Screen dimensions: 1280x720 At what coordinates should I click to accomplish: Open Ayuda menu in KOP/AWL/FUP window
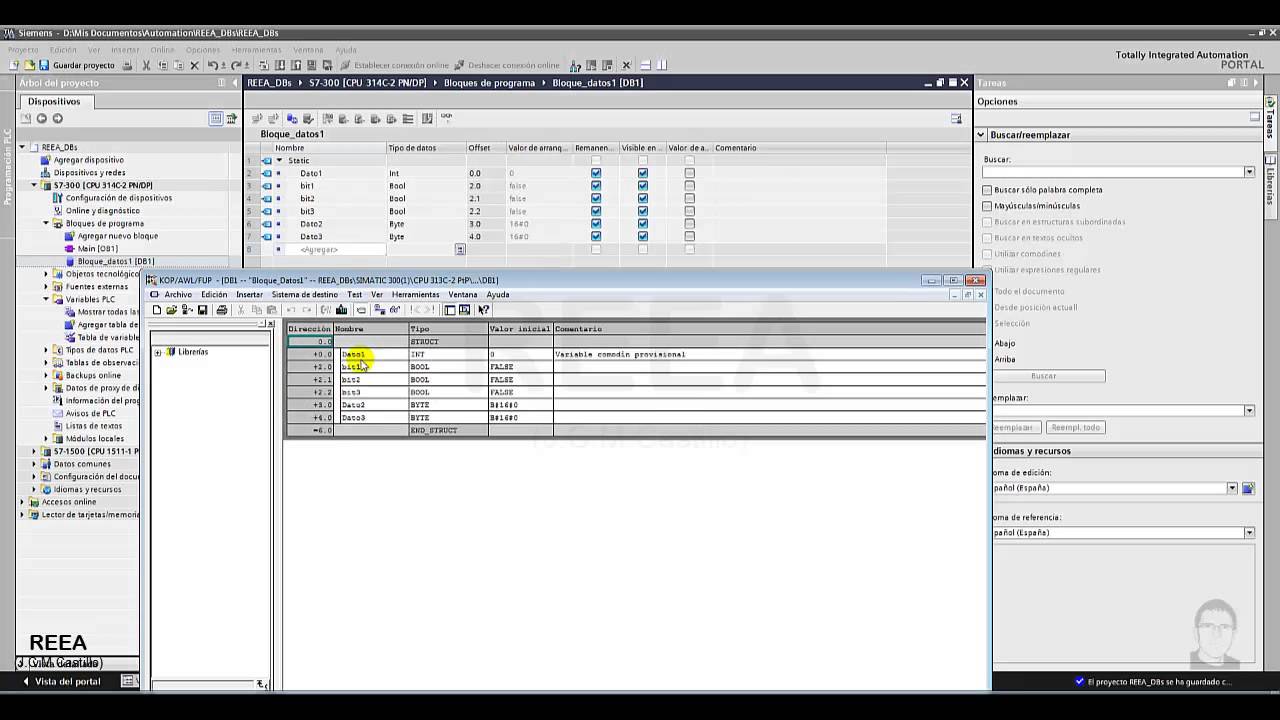(497, 295)
